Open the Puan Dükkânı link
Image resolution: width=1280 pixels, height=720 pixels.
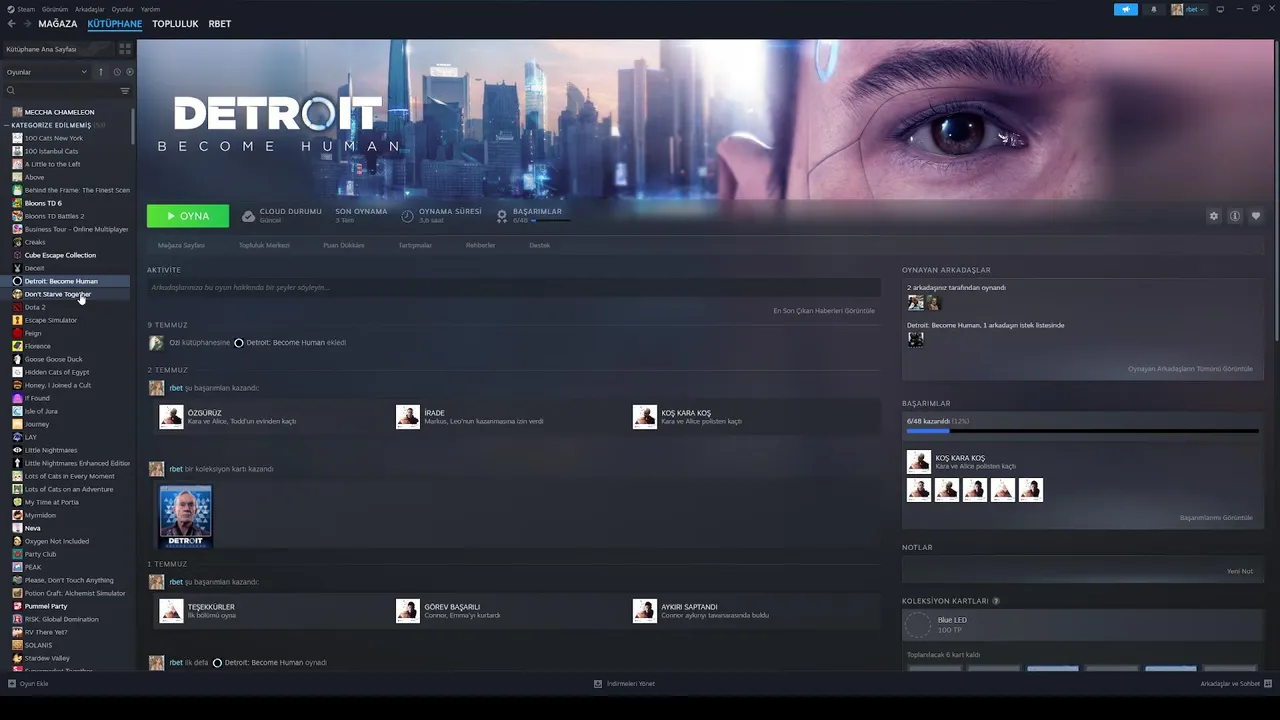click(344, 245)
